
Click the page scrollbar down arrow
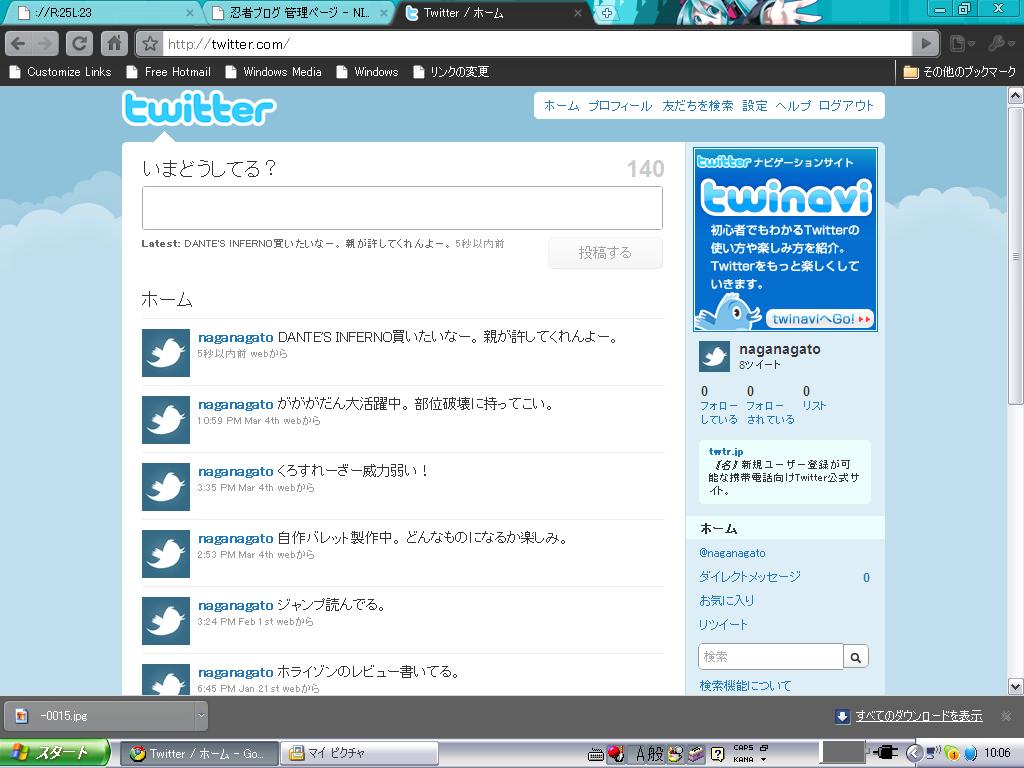point(1016,686)
